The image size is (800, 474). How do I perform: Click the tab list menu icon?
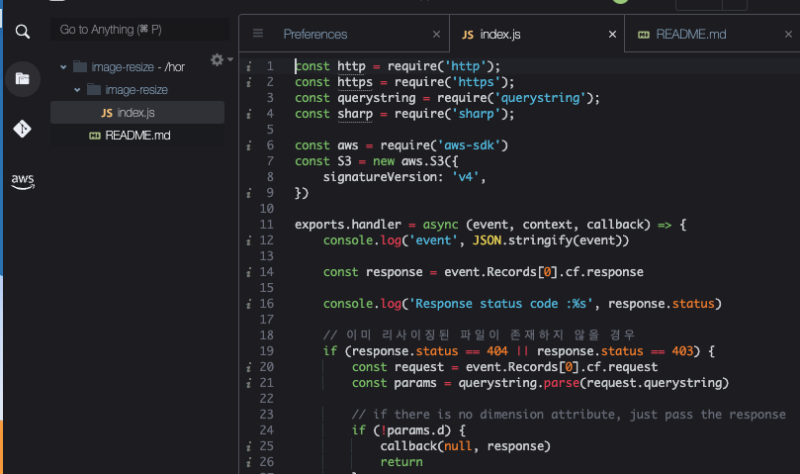tap(258, 34)
